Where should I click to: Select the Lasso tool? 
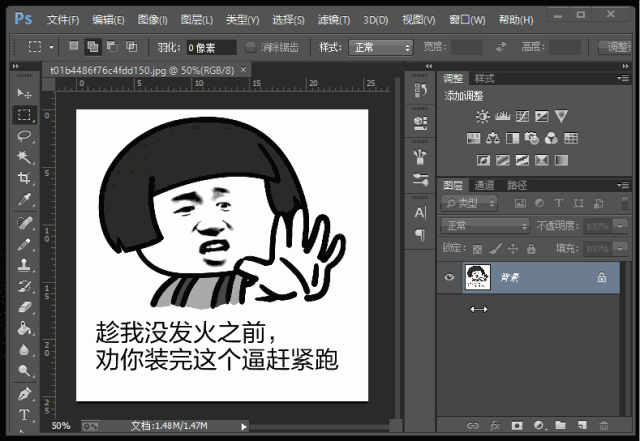click(24, 136)
